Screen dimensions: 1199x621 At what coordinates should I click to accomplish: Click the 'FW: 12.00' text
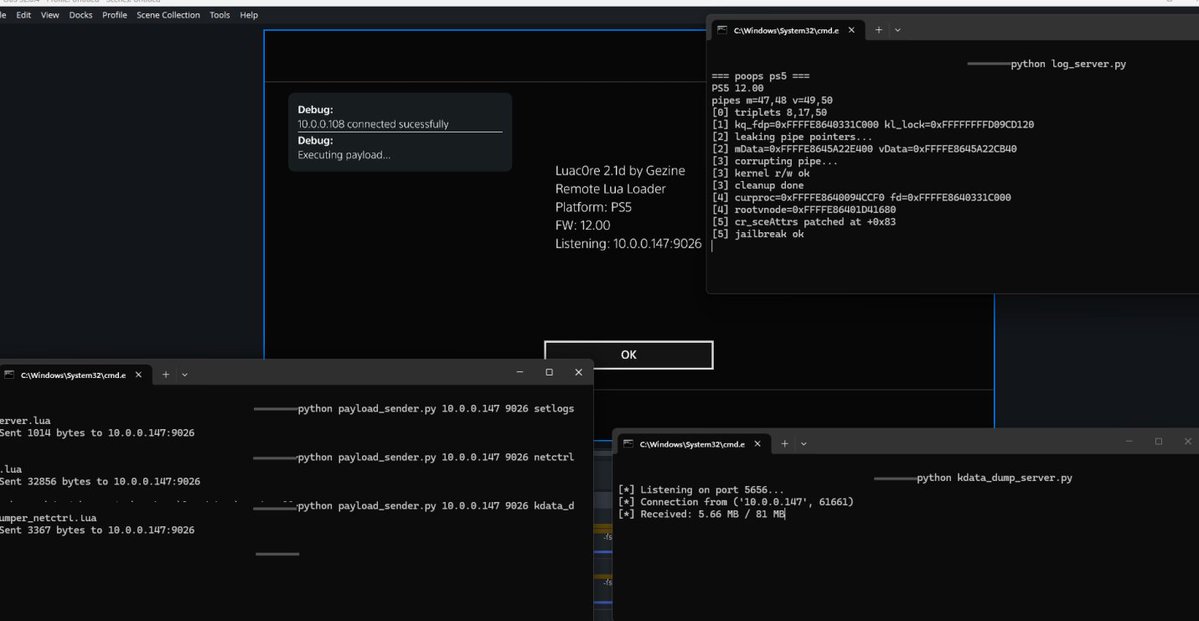point(583,226)
